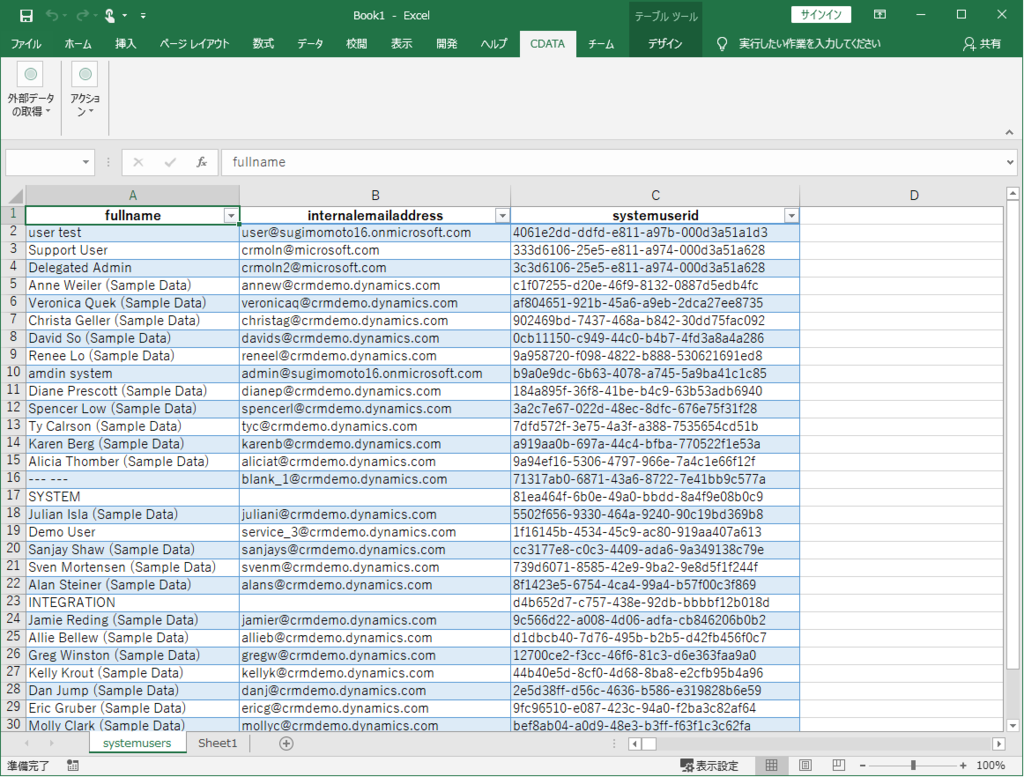Select column D header
The height and width of the screenshot is (777, 1024).
tap(914, 195)
